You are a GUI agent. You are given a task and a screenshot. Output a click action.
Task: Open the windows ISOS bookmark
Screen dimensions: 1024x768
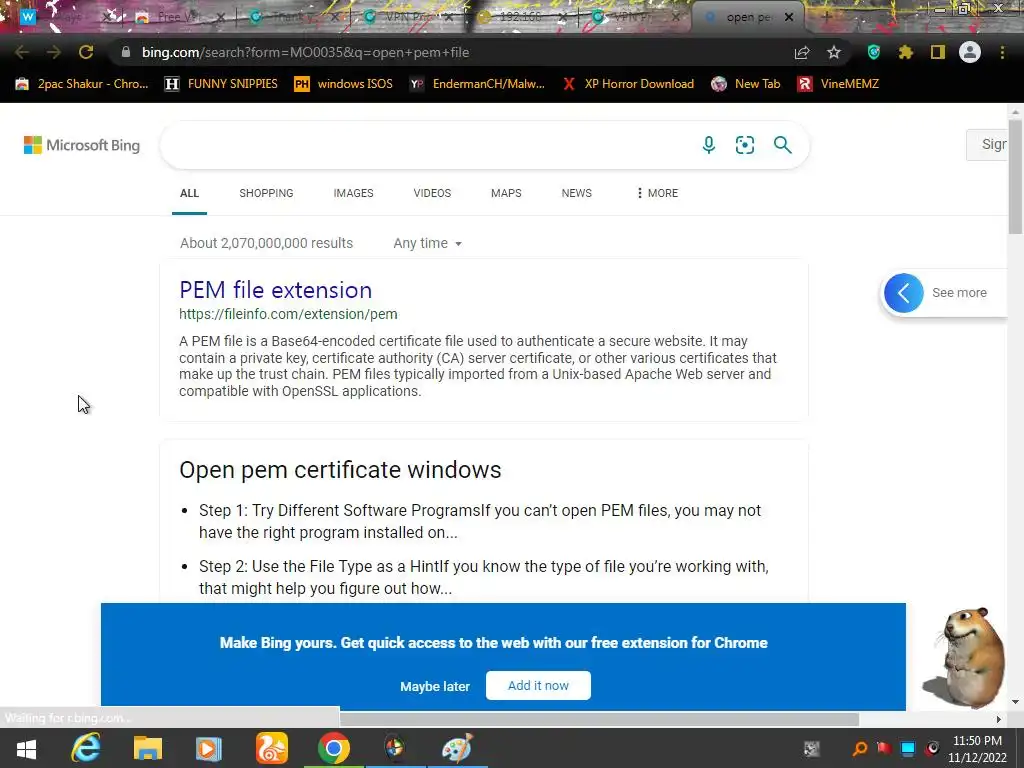(344, 84)
